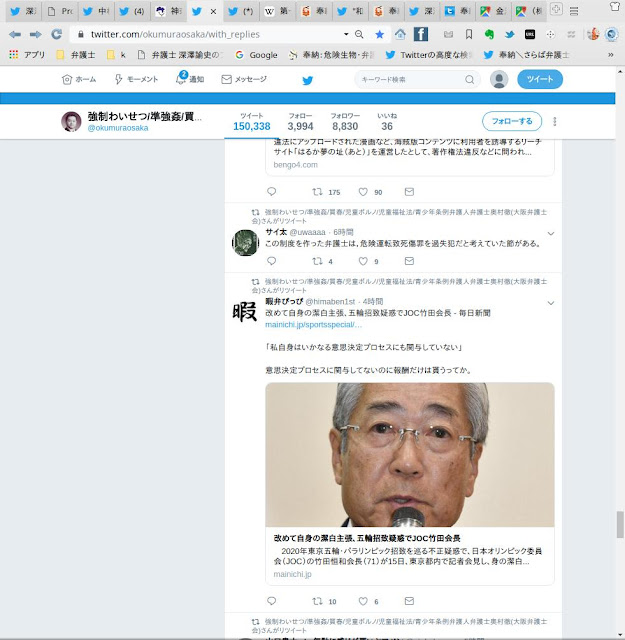Click the zoom magnifier in address bar

coord(359,34)
